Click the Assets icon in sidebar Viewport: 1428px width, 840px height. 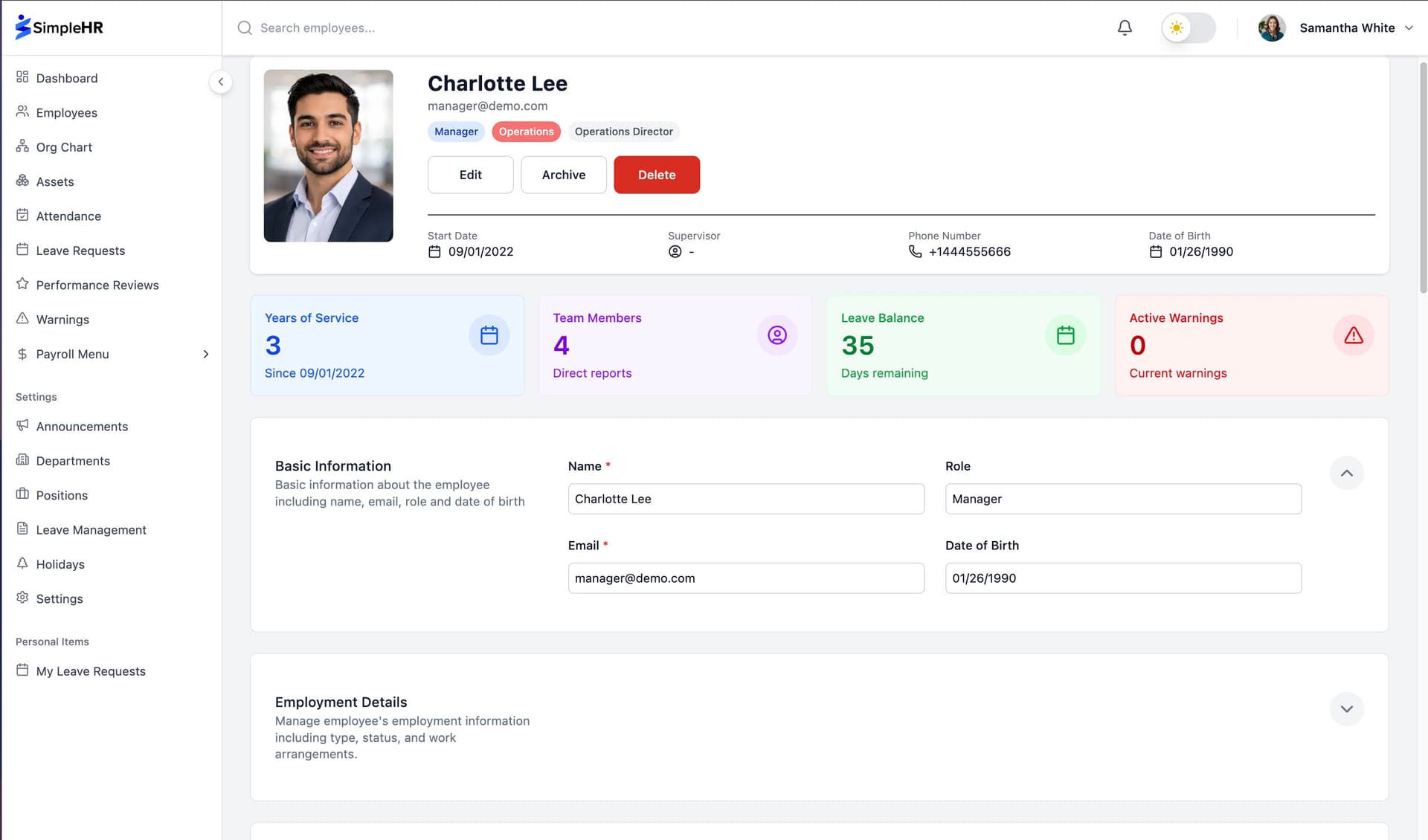coord(22,181)
